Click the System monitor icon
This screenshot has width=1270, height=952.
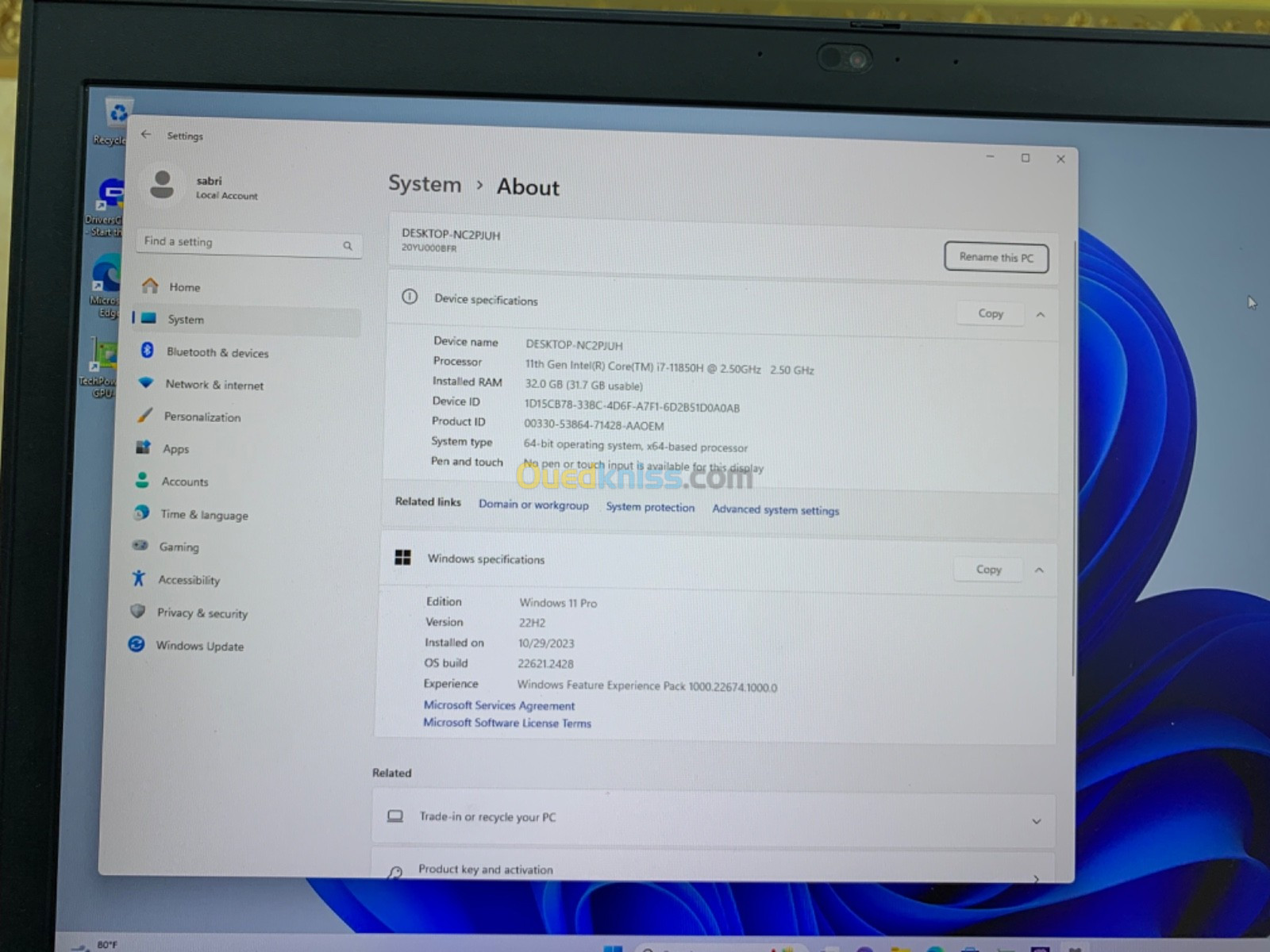point(148,318)
